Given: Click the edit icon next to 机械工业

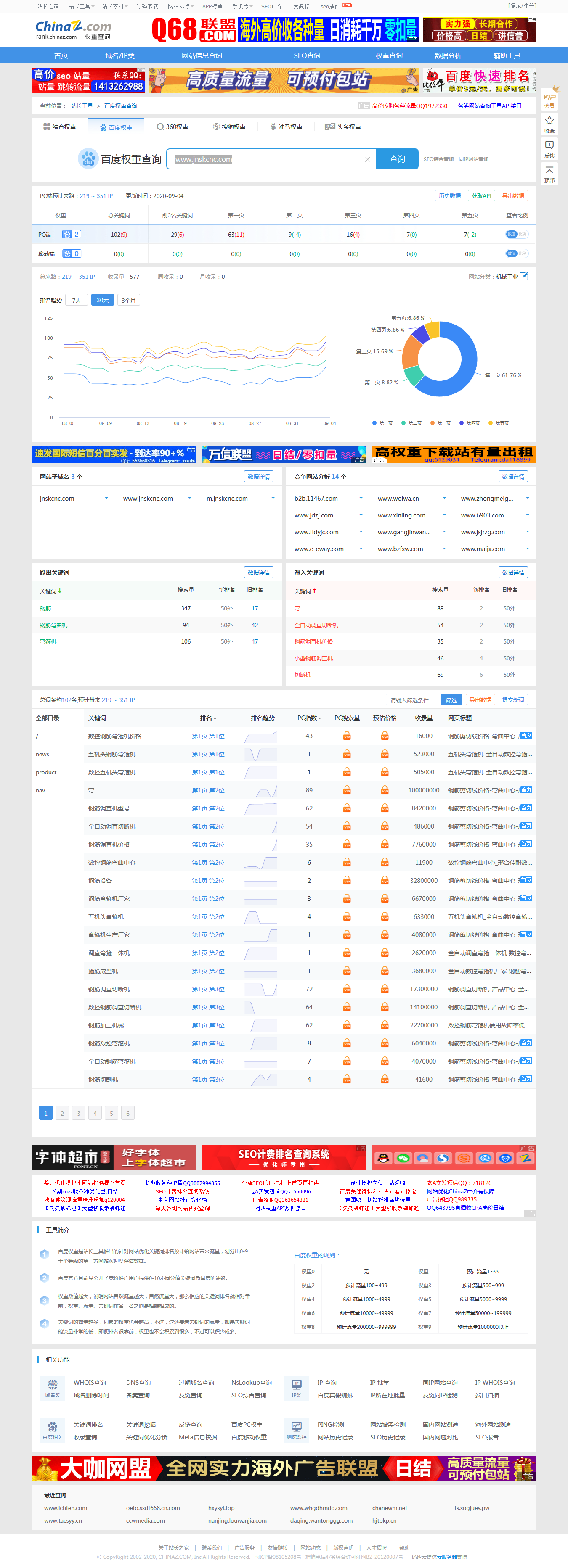Looking at the screenshot, I should coord(524,276).
